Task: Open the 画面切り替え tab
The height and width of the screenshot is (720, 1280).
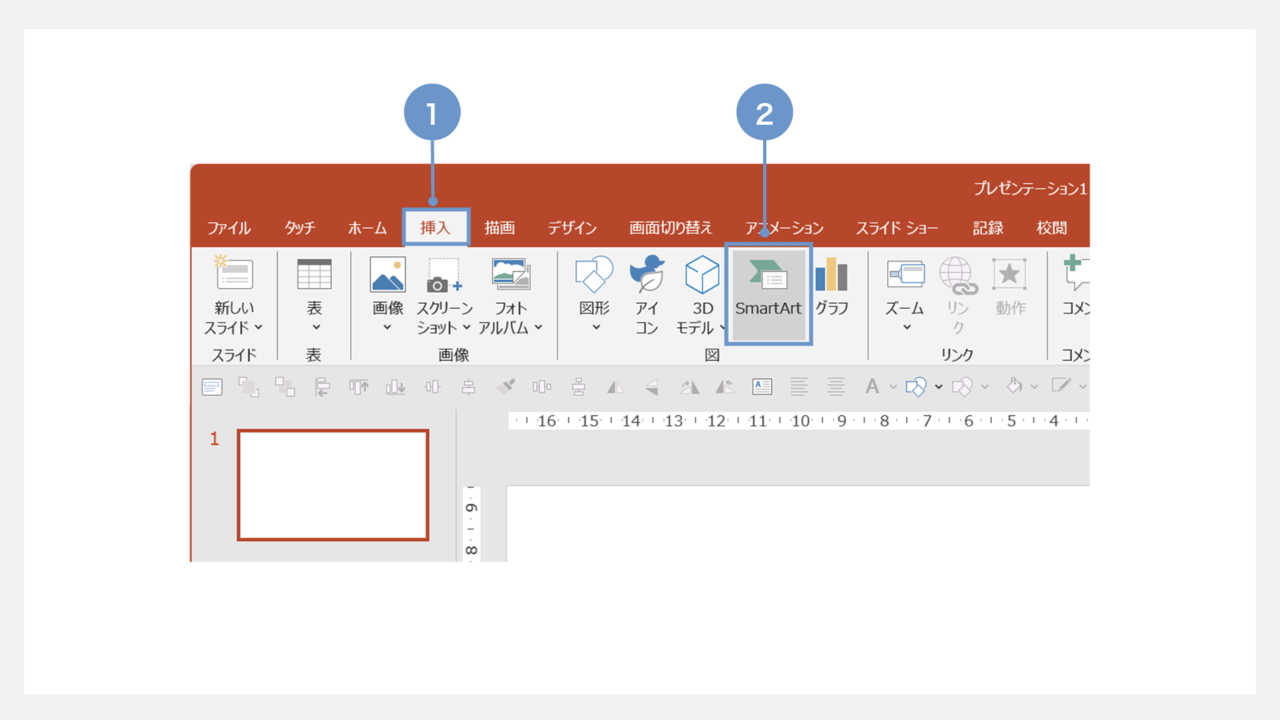Action: click(671, 228)
